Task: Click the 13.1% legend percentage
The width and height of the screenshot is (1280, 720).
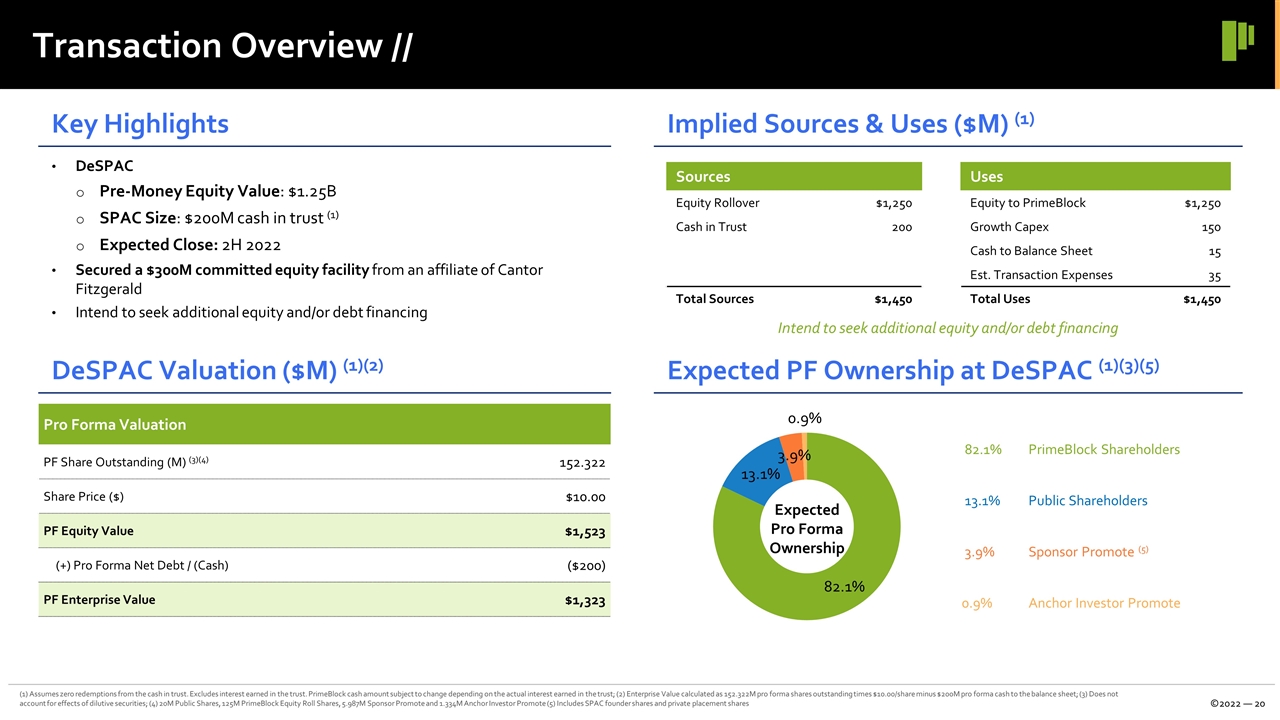Action: tap(983, 501)
